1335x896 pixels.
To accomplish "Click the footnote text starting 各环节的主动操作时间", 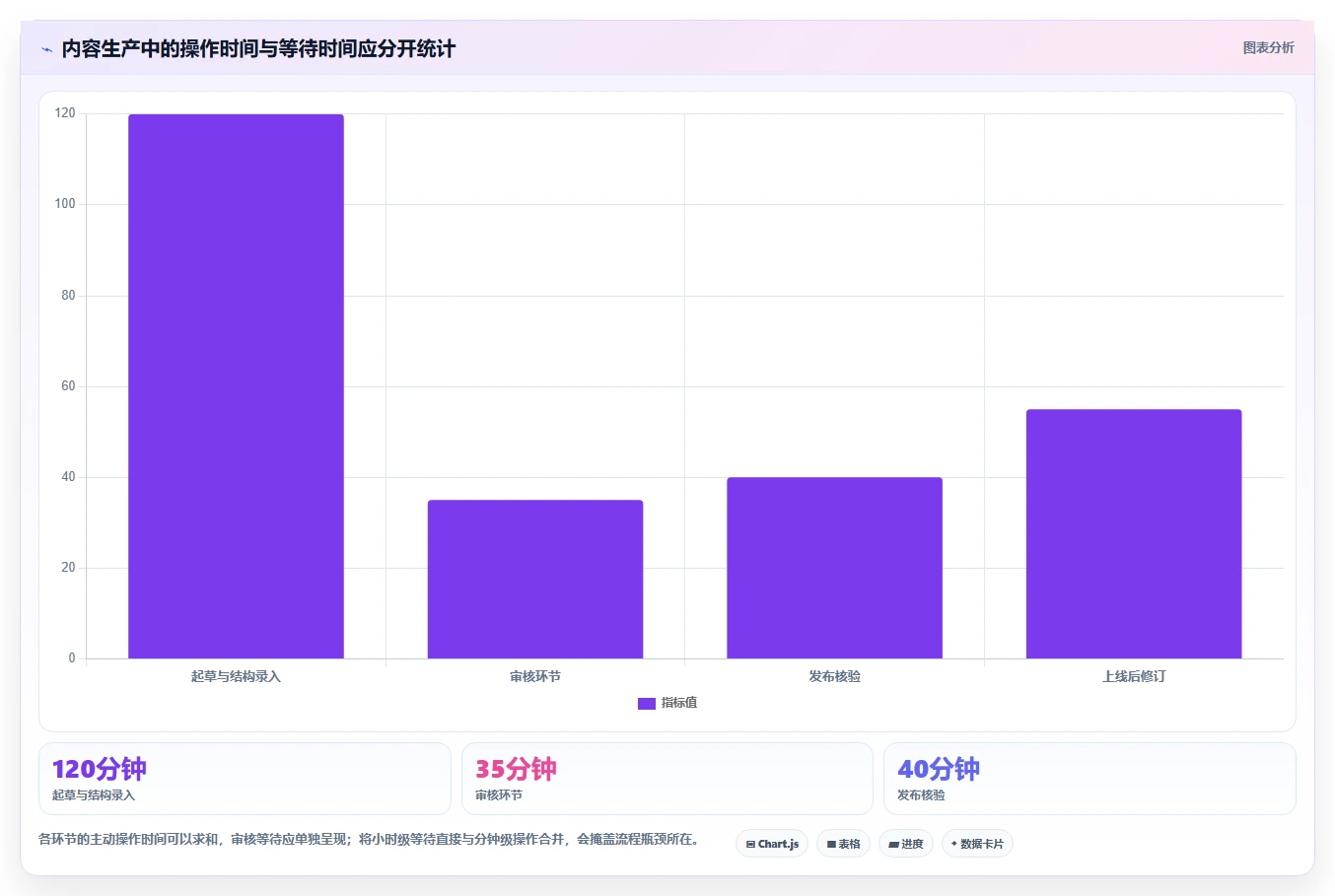I will point(371,840).
